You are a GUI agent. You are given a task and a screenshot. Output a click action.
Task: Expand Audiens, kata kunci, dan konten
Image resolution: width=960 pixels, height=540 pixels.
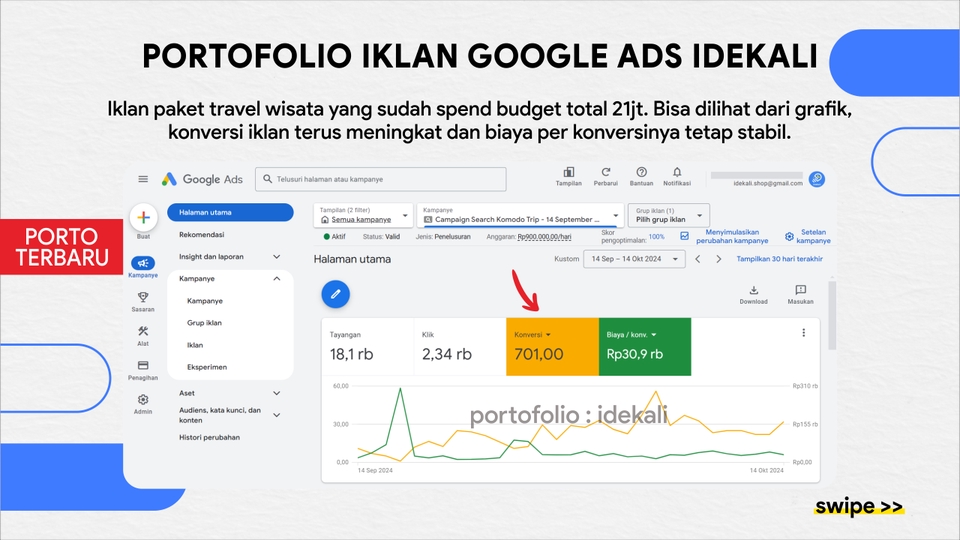(x=277, y=415)
